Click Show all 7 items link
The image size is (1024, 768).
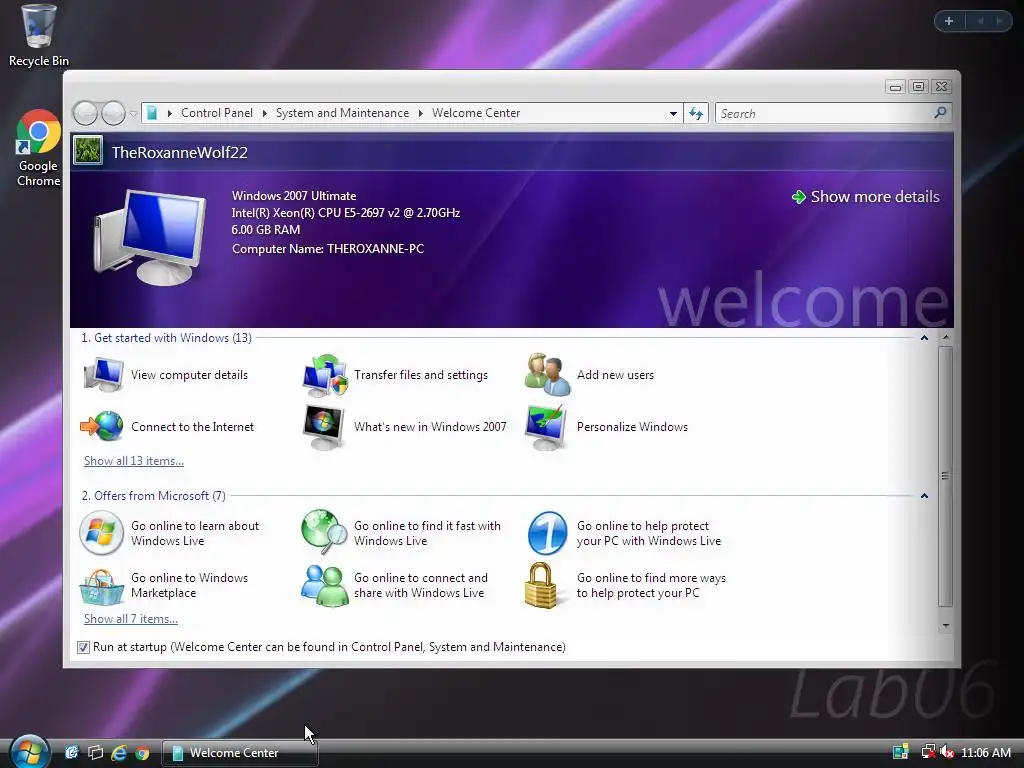click(131, 619)
